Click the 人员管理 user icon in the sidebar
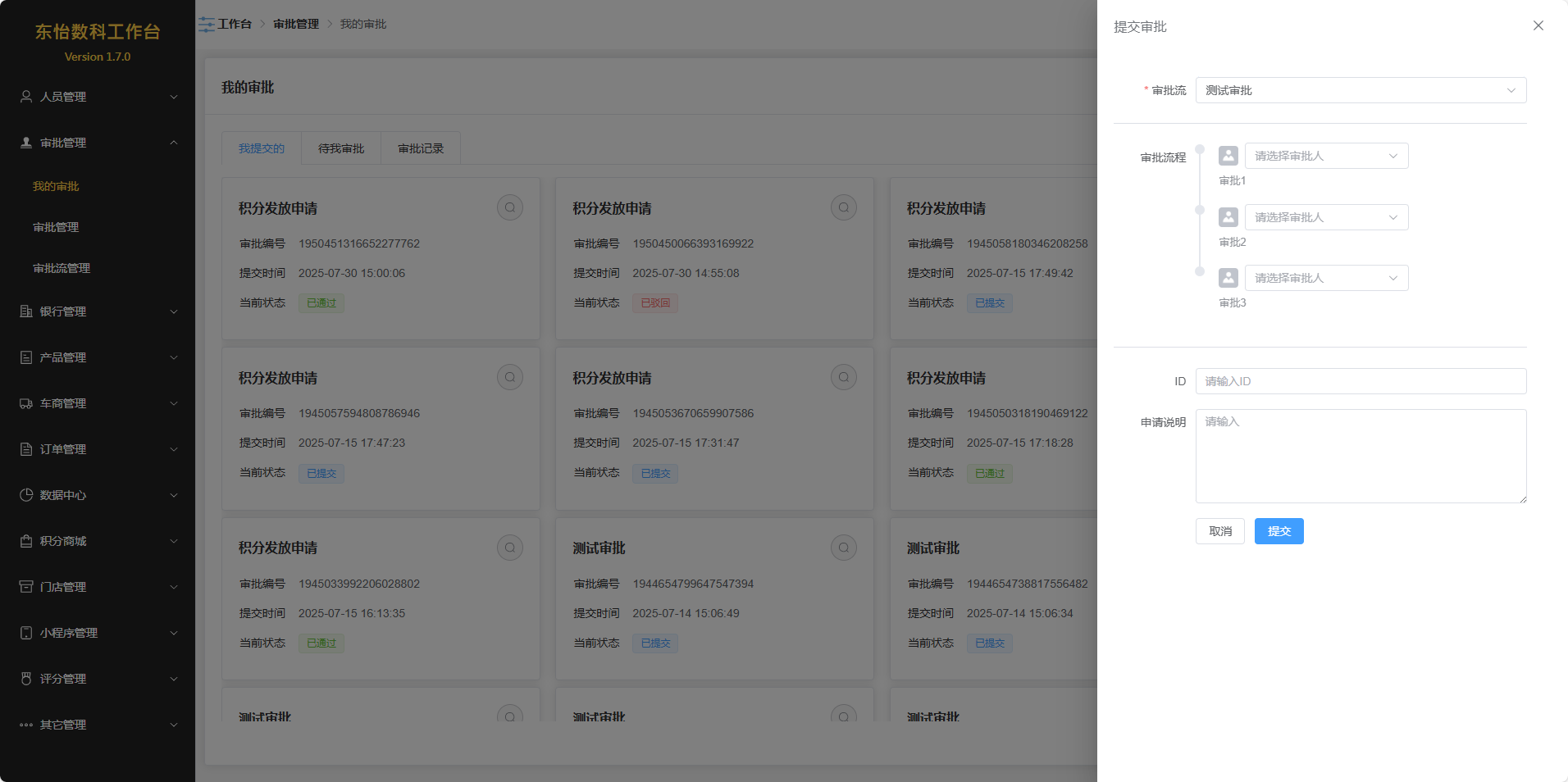The height and width of the screenshot is (782, 1568). [x=26, y=97]
